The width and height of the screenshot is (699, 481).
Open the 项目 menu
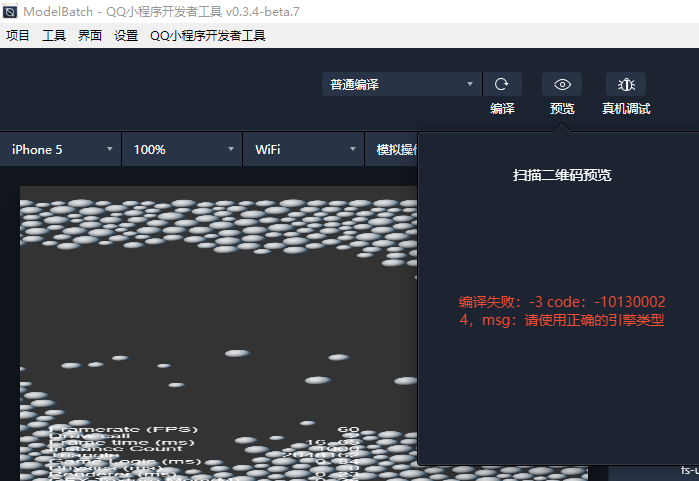click(18, 35)
